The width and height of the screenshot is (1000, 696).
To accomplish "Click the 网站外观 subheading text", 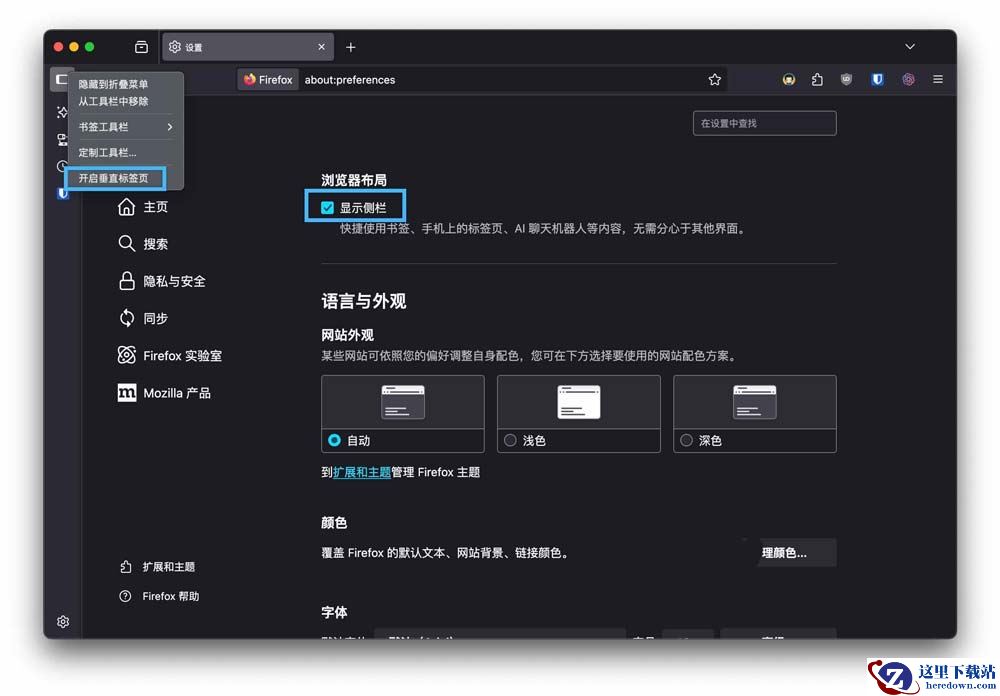I will pos(348,335).
